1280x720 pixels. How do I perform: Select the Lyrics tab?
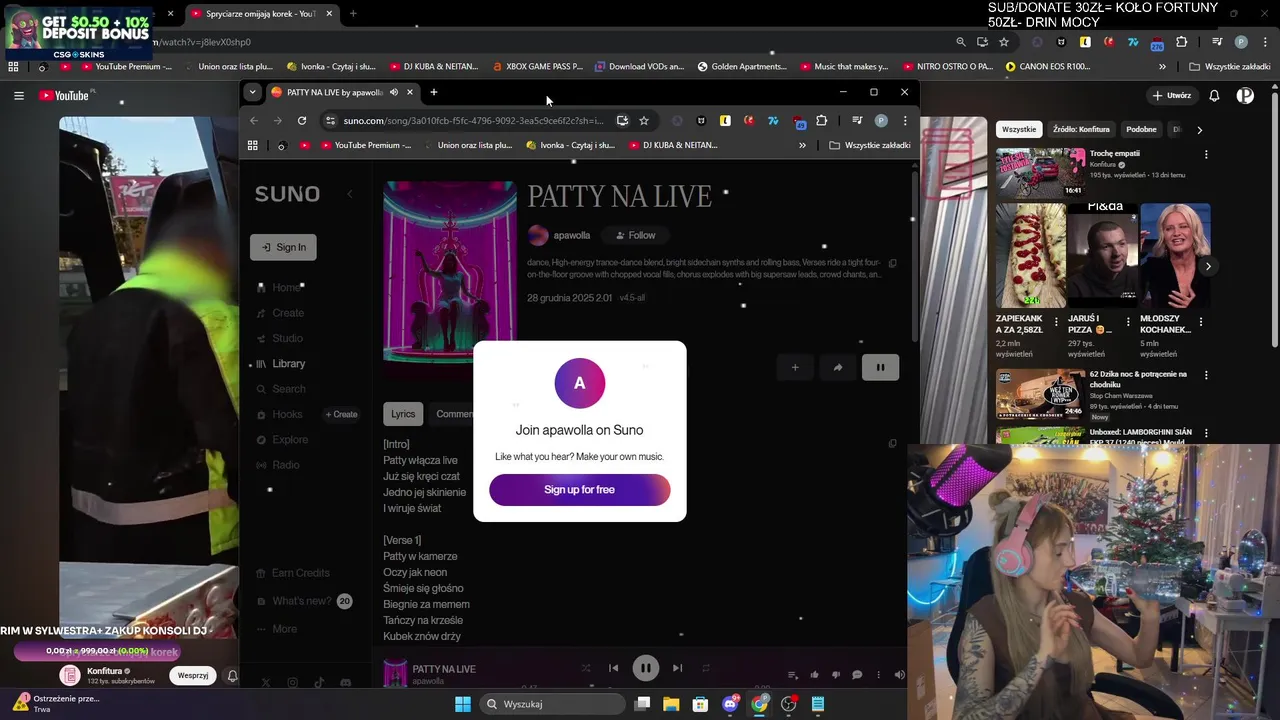tap(403, 414)
